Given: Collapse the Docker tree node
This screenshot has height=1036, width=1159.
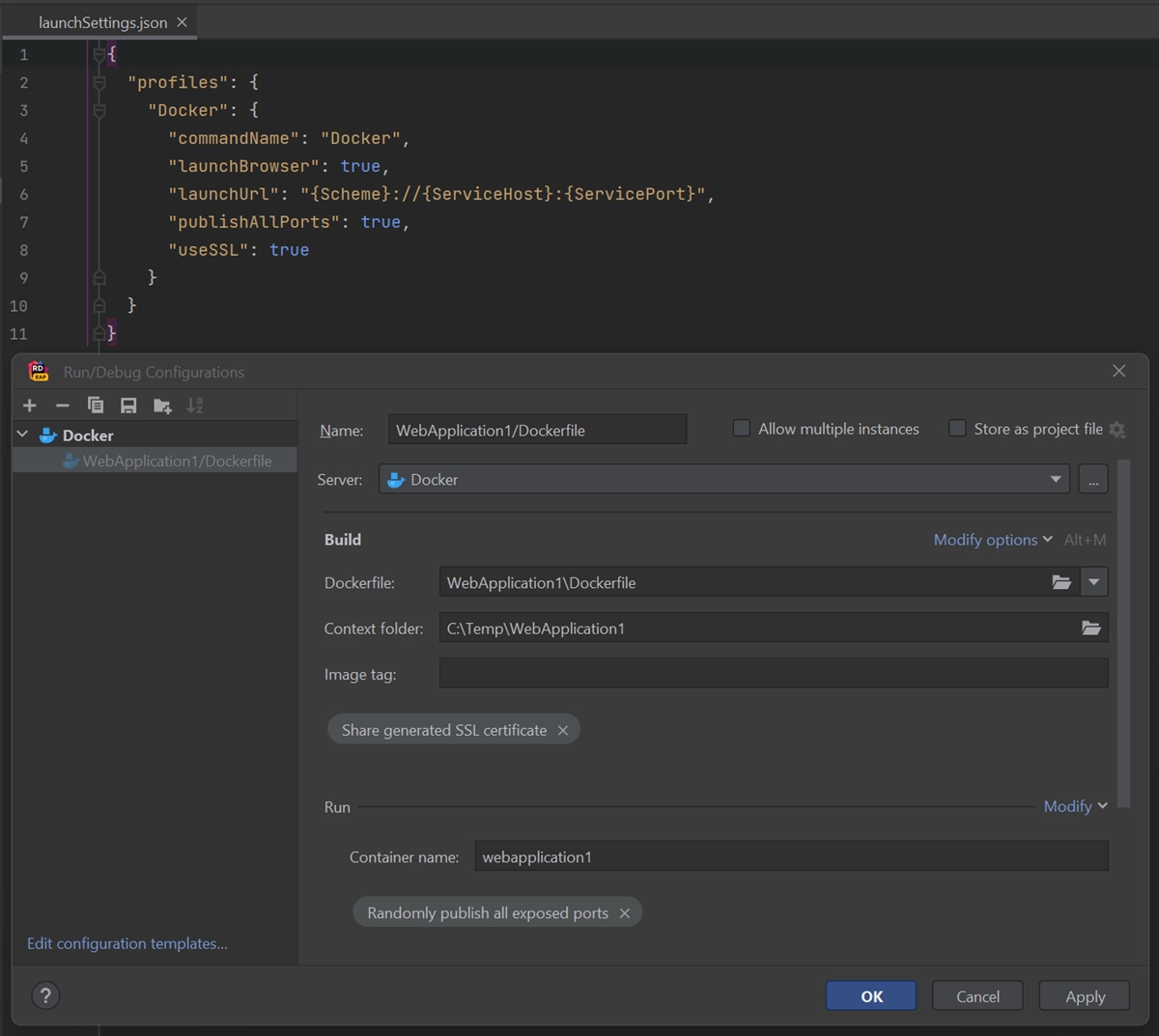Looking at the screenshot, I should pos(23,435).
